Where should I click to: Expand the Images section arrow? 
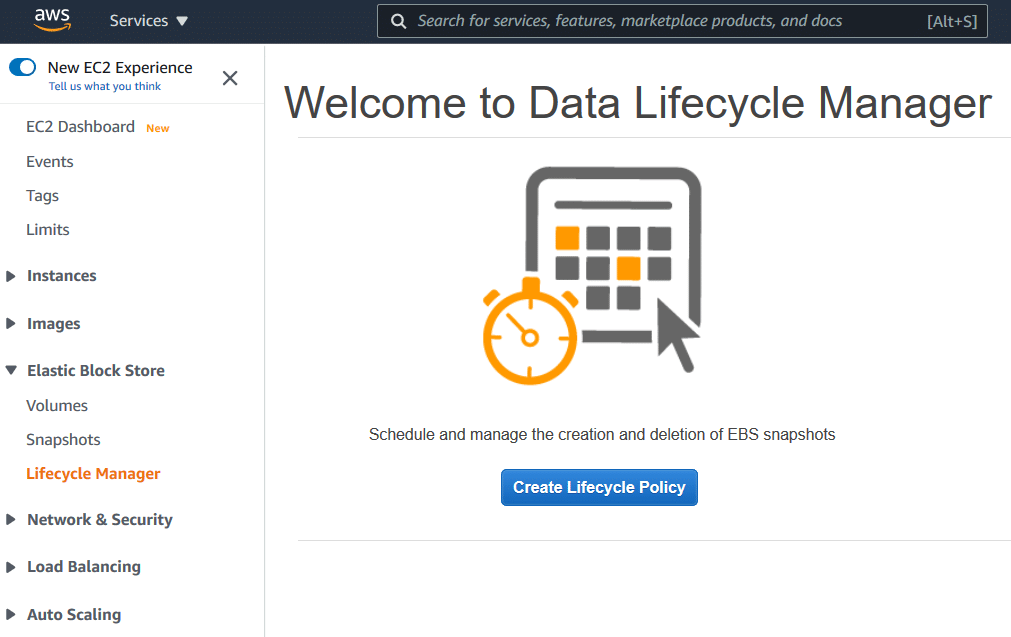pos(10,324)
